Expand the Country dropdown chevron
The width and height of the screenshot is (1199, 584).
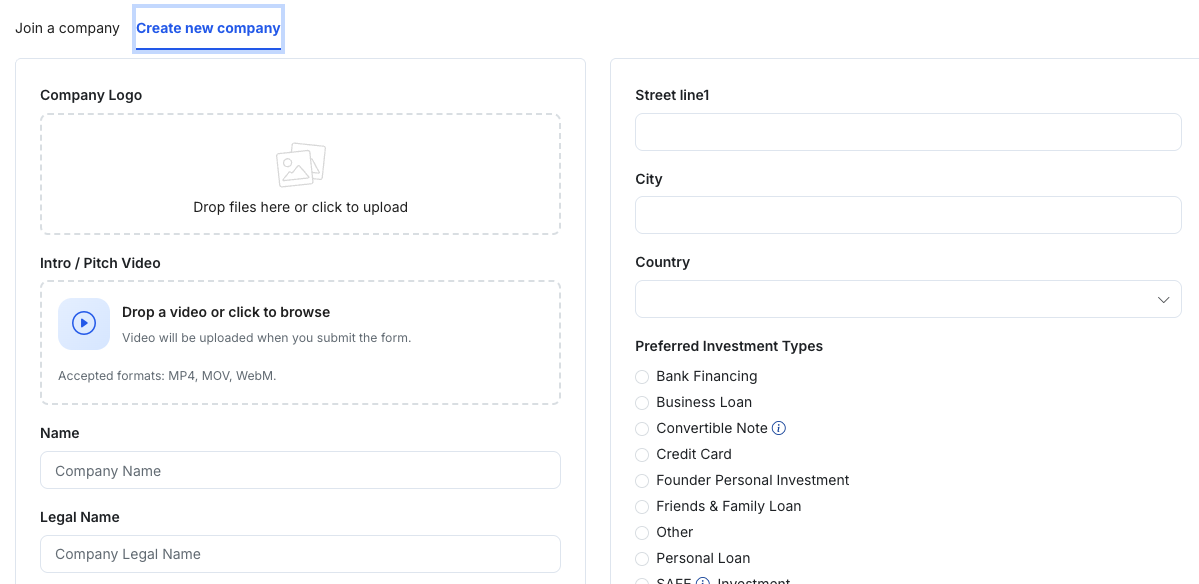pos(1163,300)
